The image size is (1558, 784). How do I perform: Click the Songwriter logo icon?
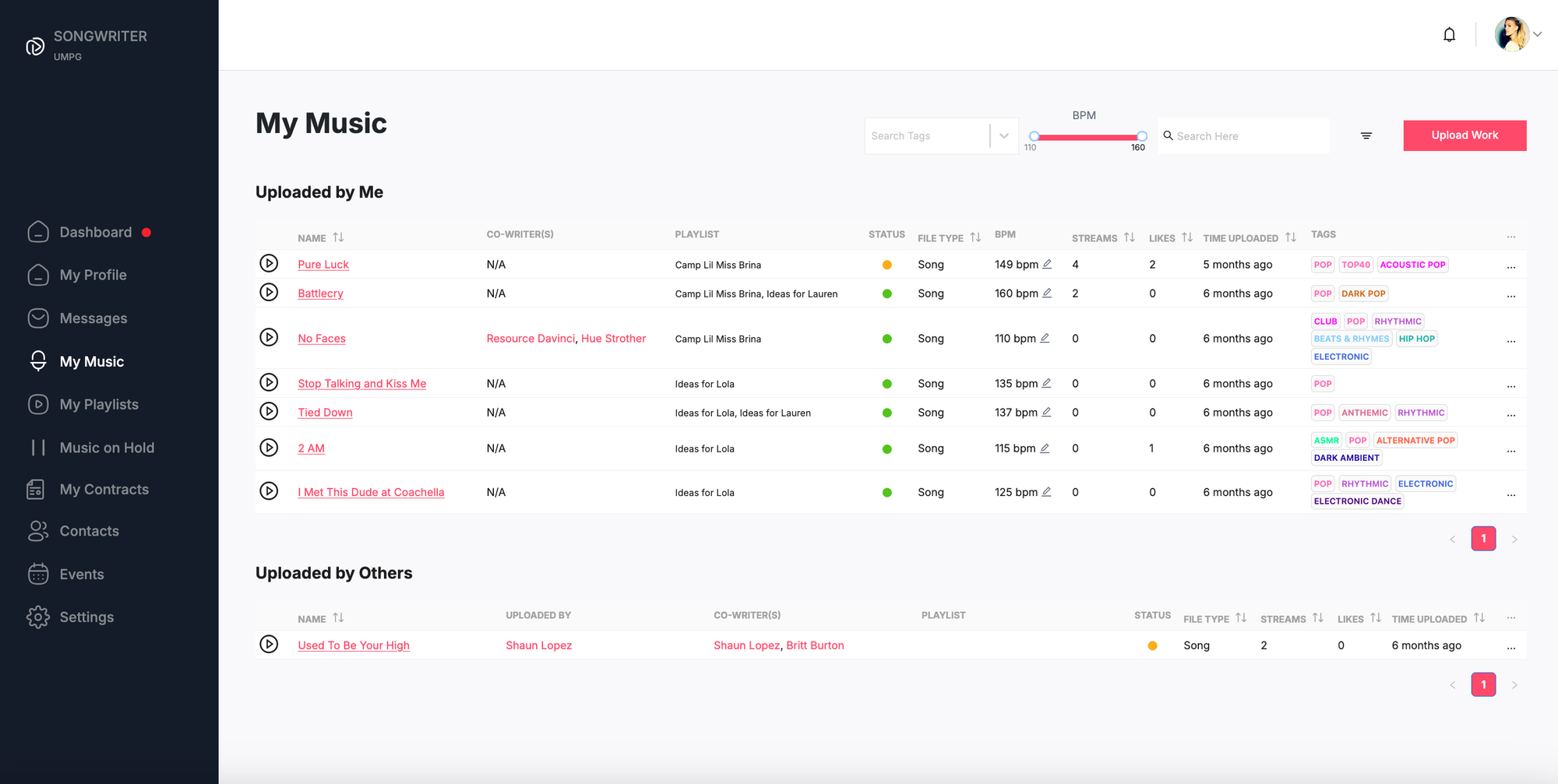point(35,47)
